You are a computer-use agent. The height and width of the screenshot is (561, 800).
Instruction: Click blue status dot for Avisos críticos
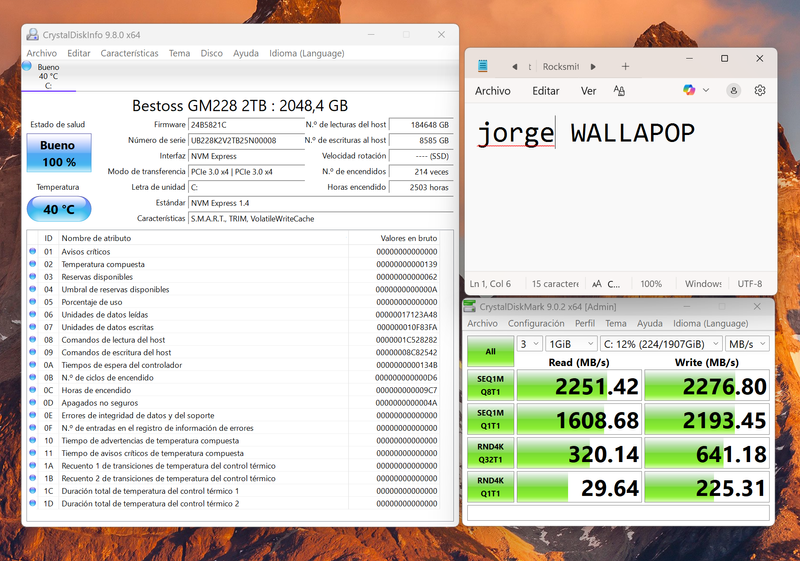(33, 251)
